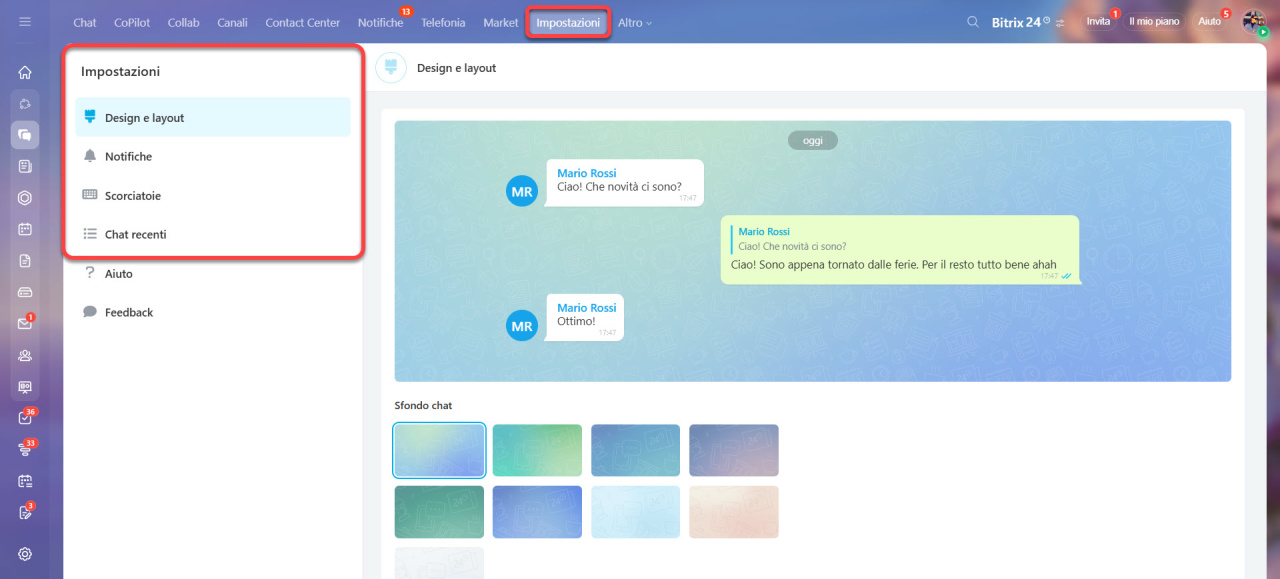Open Notifiche tab with badge 13

[381, 22]
